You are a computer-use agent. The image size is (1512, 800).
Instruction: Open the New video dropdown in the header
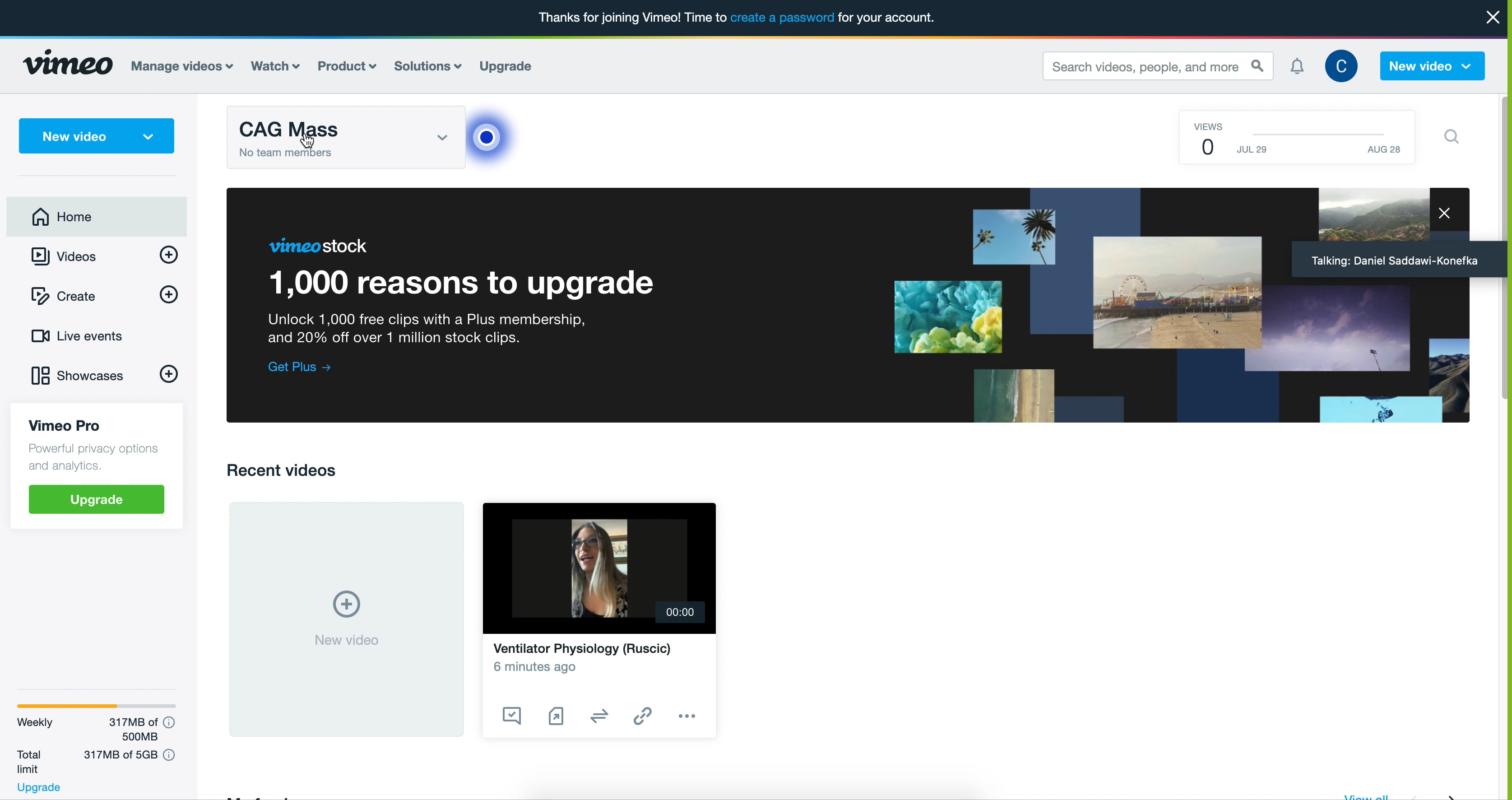[x=1432, y=66]
